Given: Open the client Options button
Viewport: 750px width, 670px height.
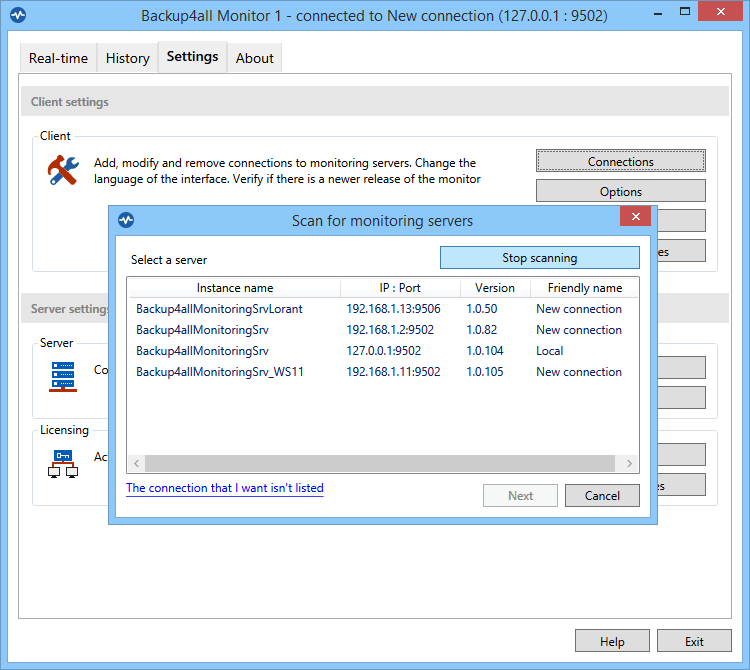Looking at the screenshot, I should [621, 191].
